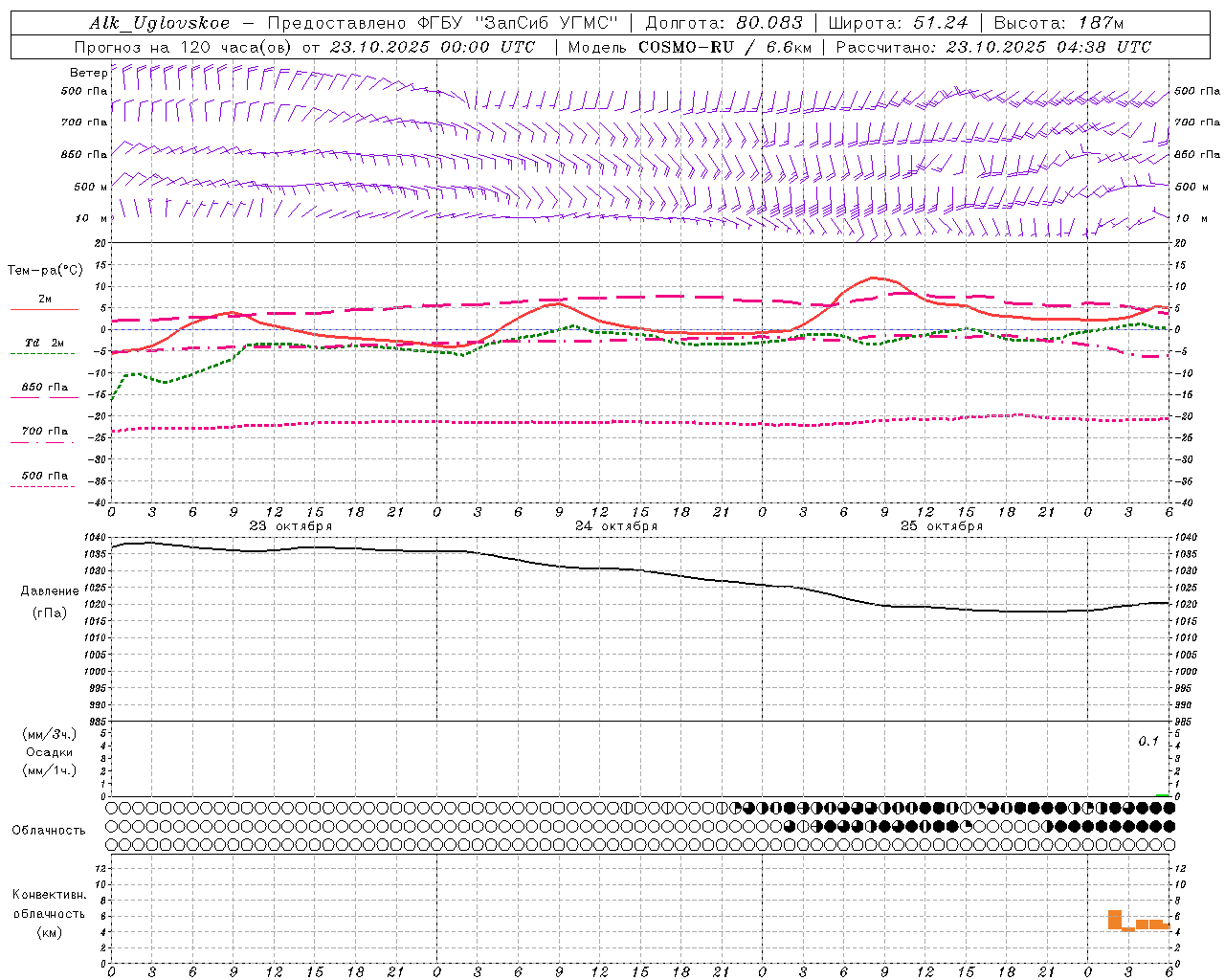Click the "Конвективн." convective cloud label
Image resolution: width=1225 pixels, height=980 pixels.
[49, 895]
